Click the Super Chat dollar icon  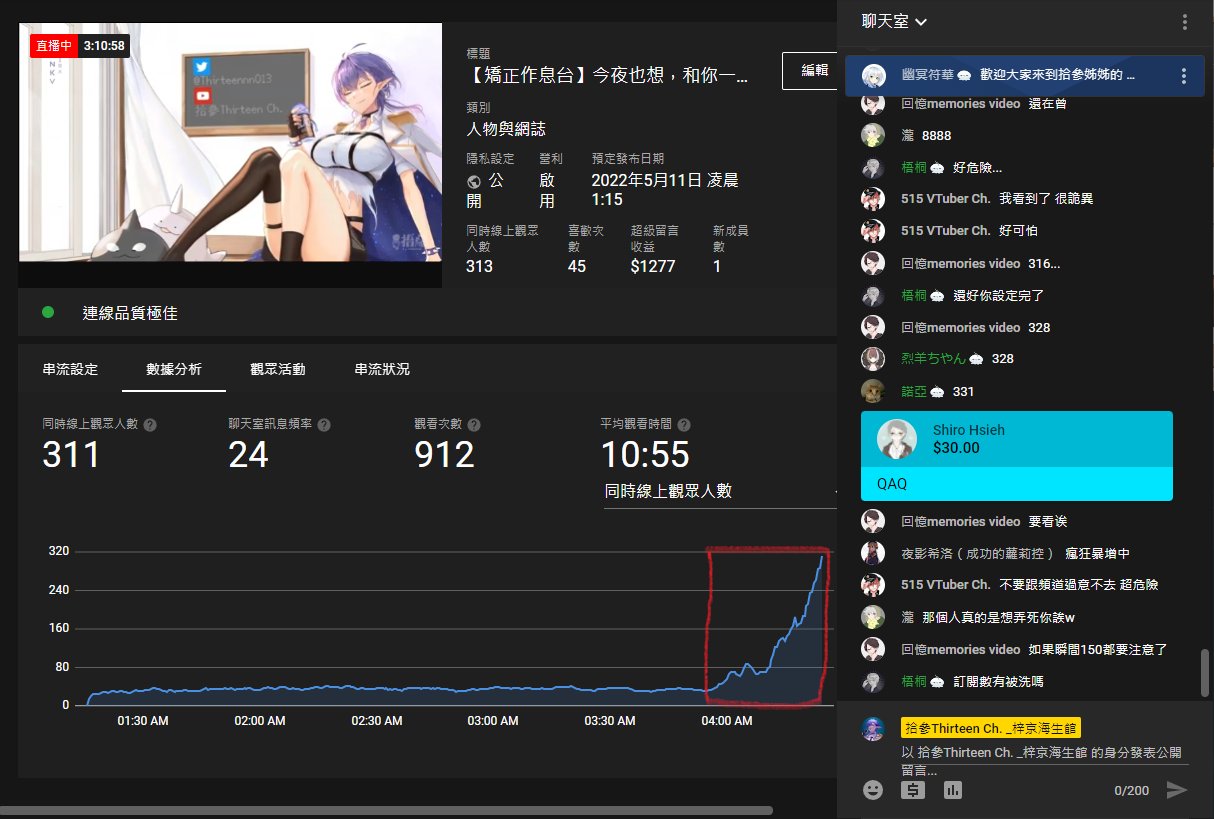click(x=912, y=790)
